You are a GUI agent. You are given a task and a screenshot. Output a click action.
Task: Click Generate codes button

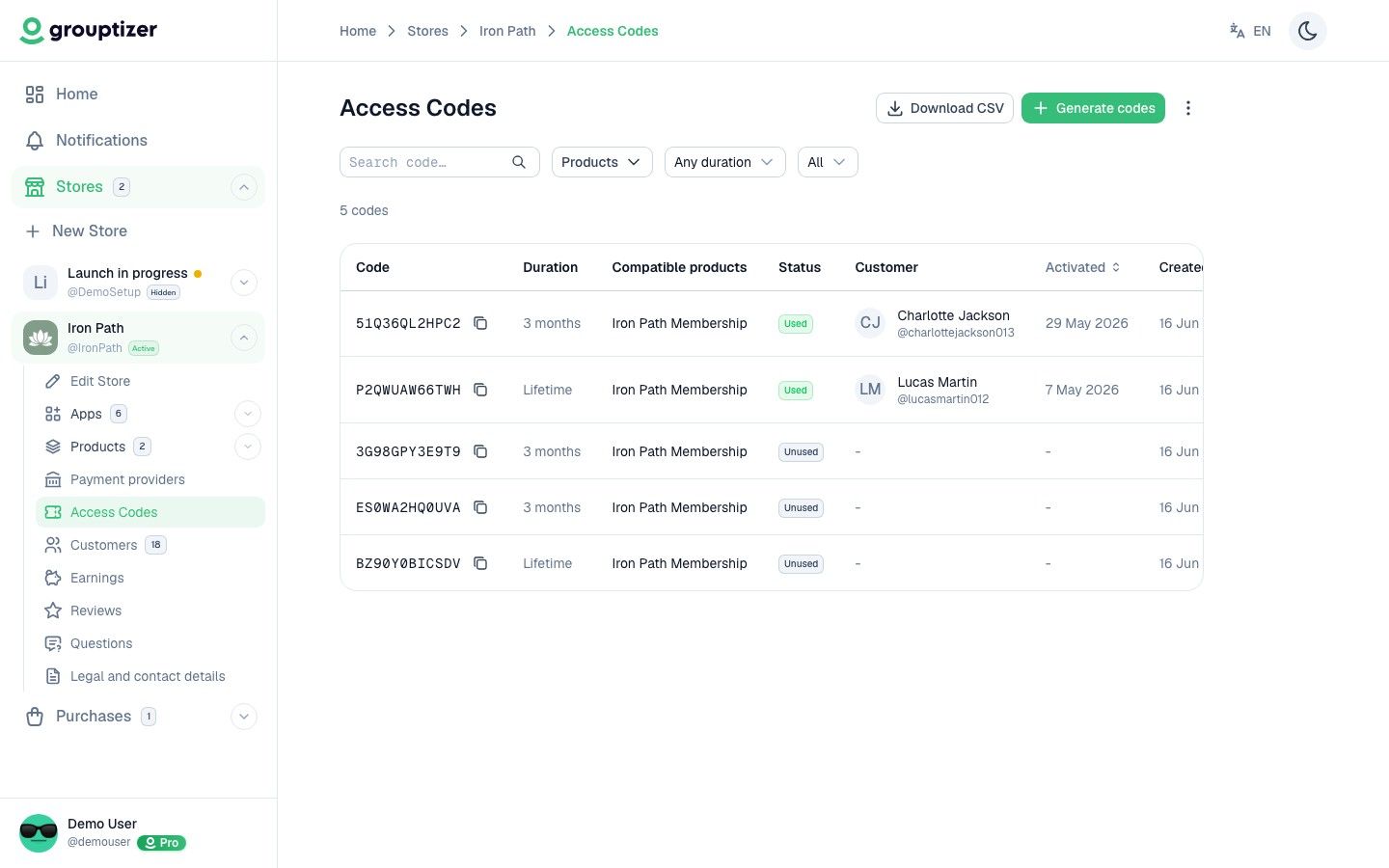pos(1093,108)
